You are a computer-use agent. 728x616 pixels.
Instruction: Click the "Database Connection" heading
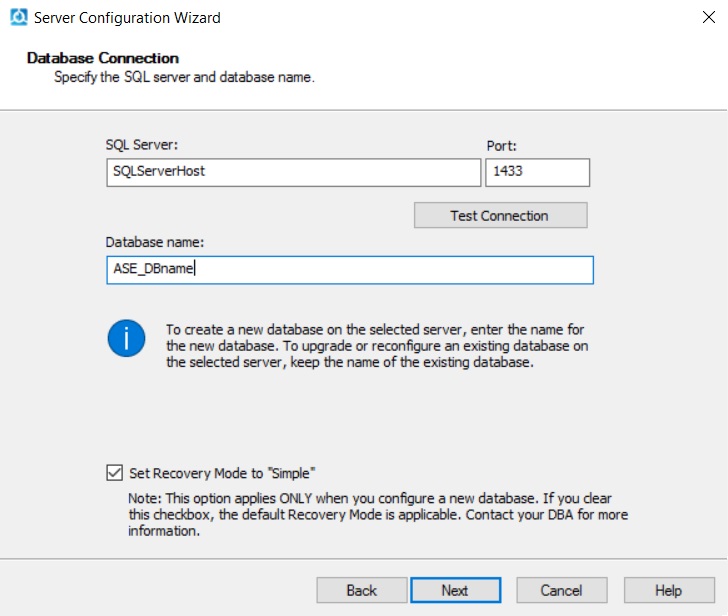(103, 58)
